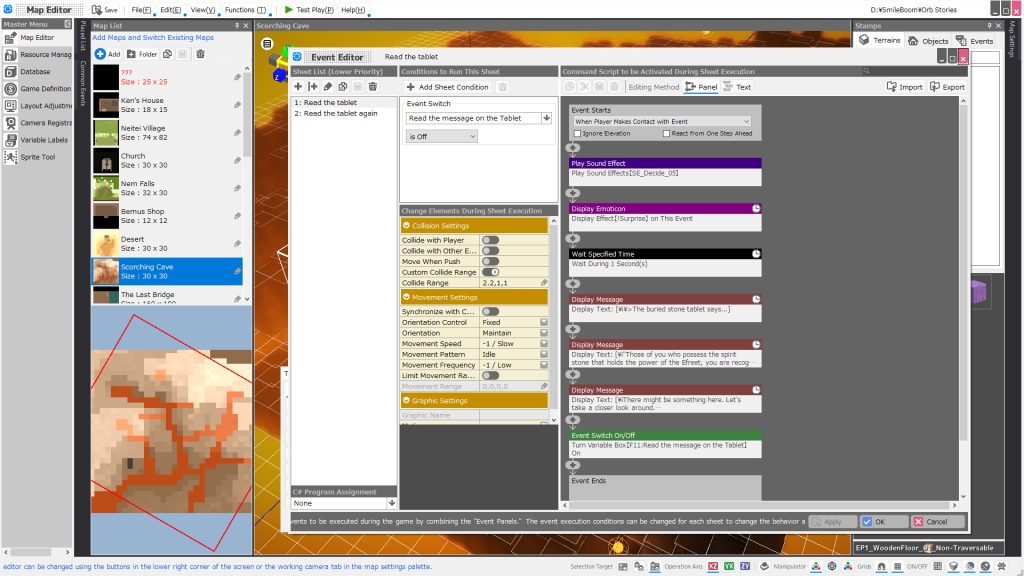The image size is (1024, 576).
Task: Click the hamburger menu icon on map view
Action: point(267,44)
